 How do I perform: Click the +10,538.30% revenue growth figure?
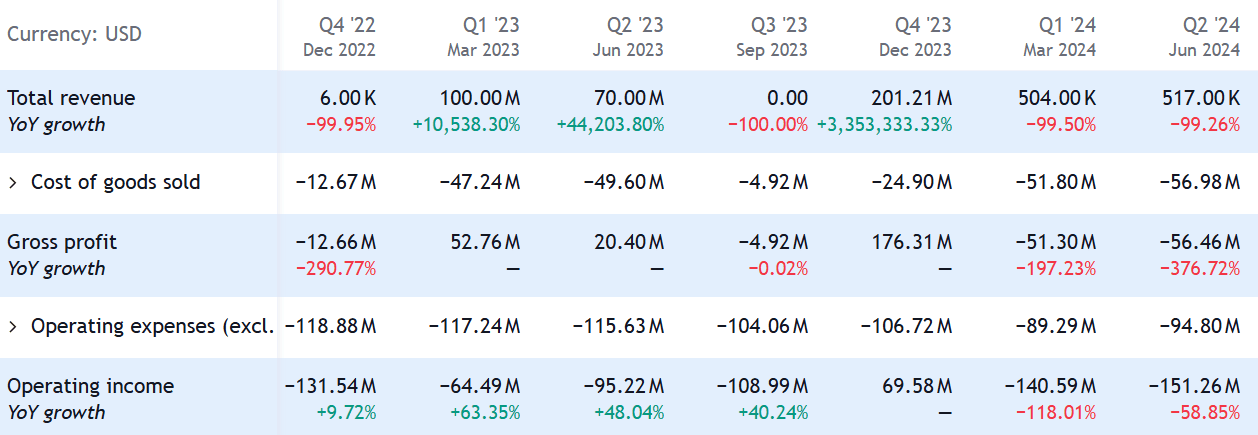(x=465, y=125)
